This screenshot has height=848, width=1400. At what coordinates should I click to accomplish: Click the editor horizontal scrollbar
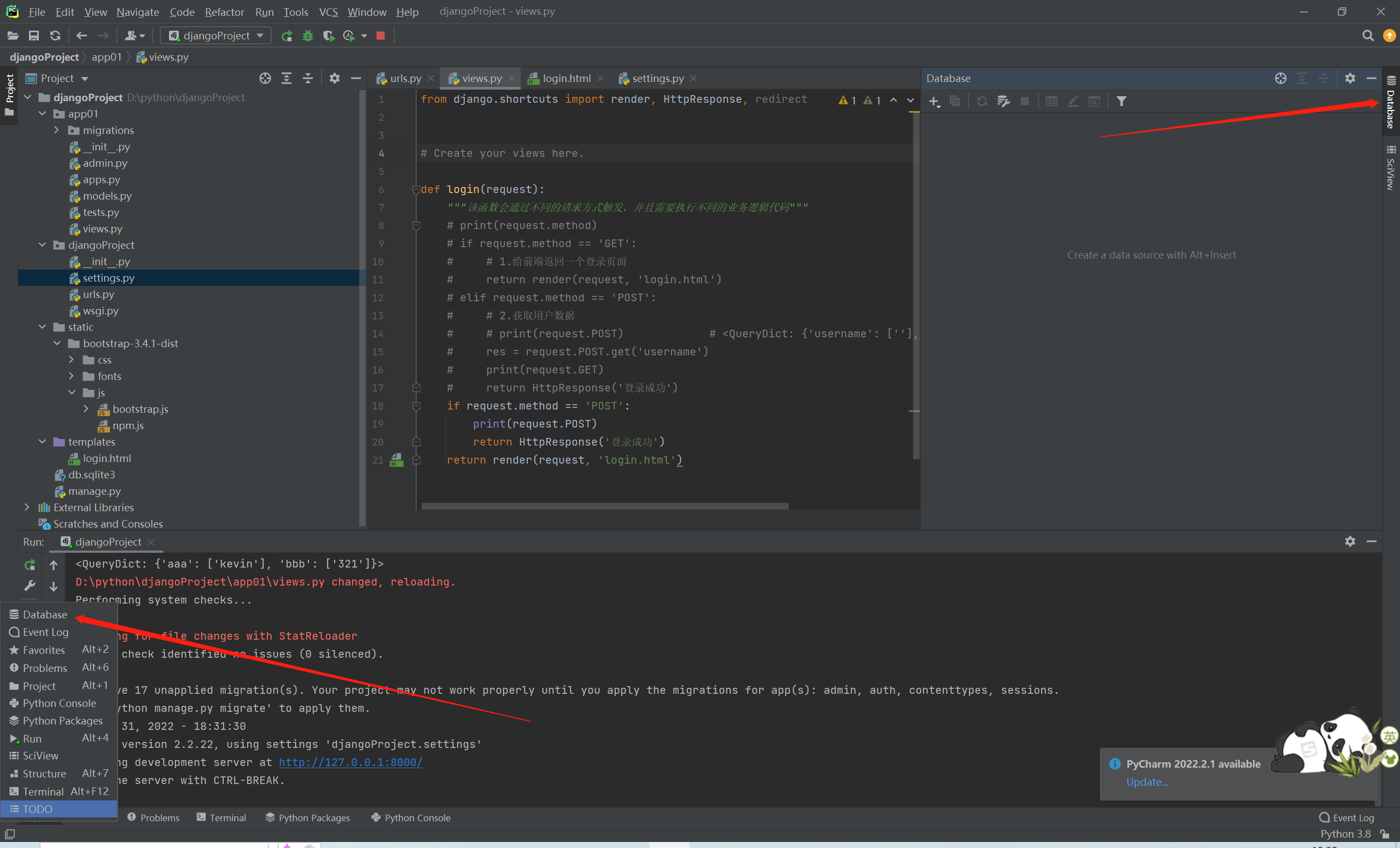(x=604, y=506)
